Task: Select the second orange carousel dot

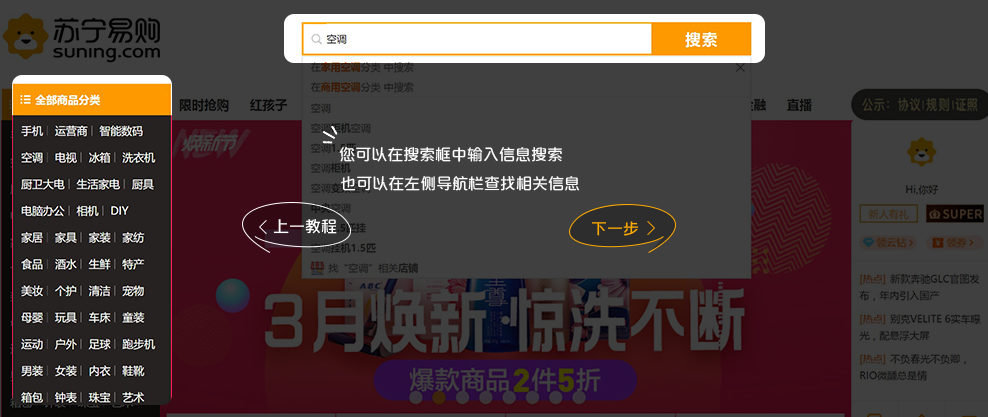Action: pyautogui.click(x=439, y=397)
